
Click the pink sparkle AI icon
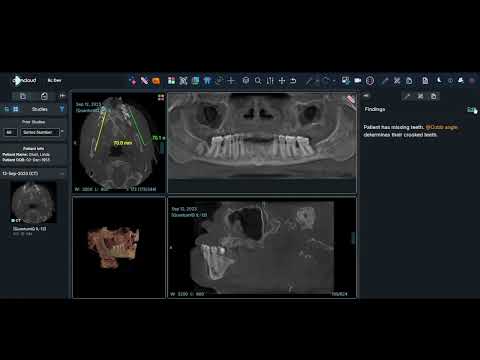(x=133, y=81)
